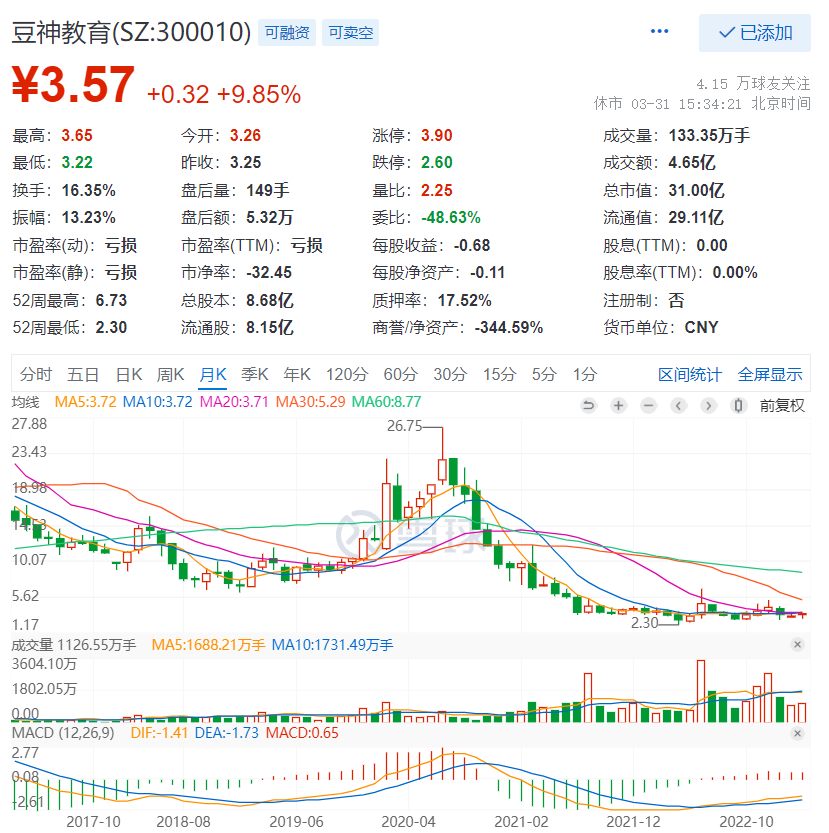The image size is (829, 833).
Task: Click the 成交量 1126.55万手 label
Action: (74, 645)
